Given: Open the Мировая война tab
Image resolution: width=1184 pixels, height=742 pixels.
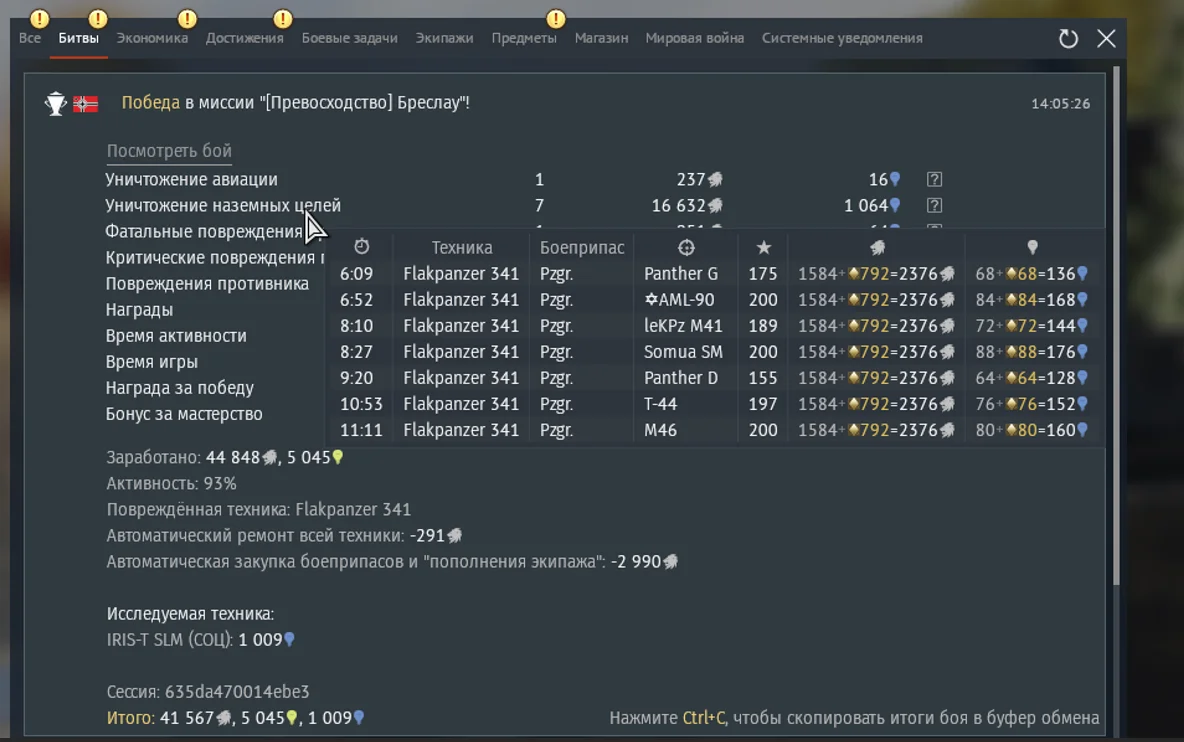Looking at the screenshot, I should click(x=695, y=38).
